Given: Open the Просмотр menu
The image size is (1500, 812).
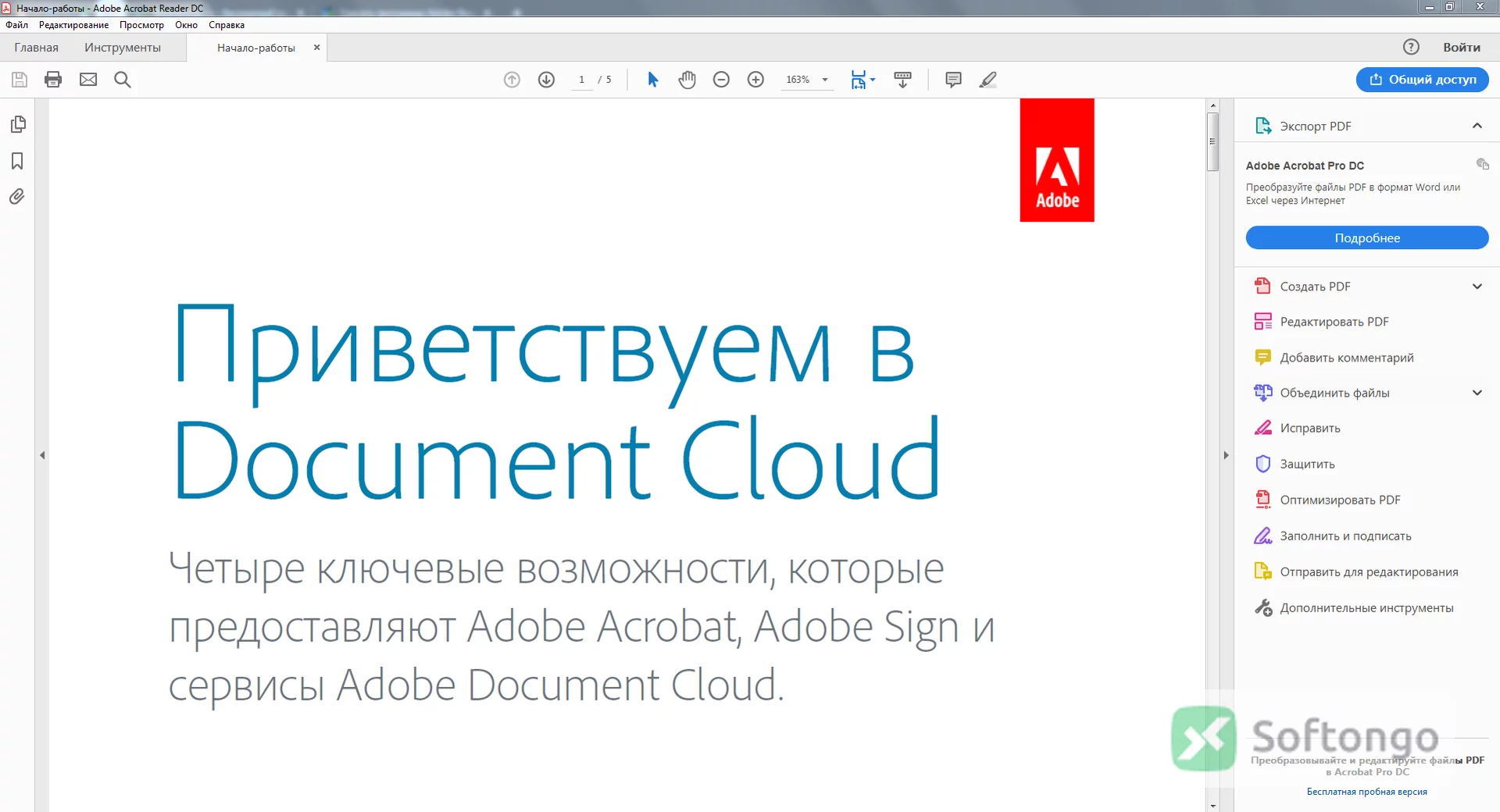Looking at the screenshot, I should point(141,25).
